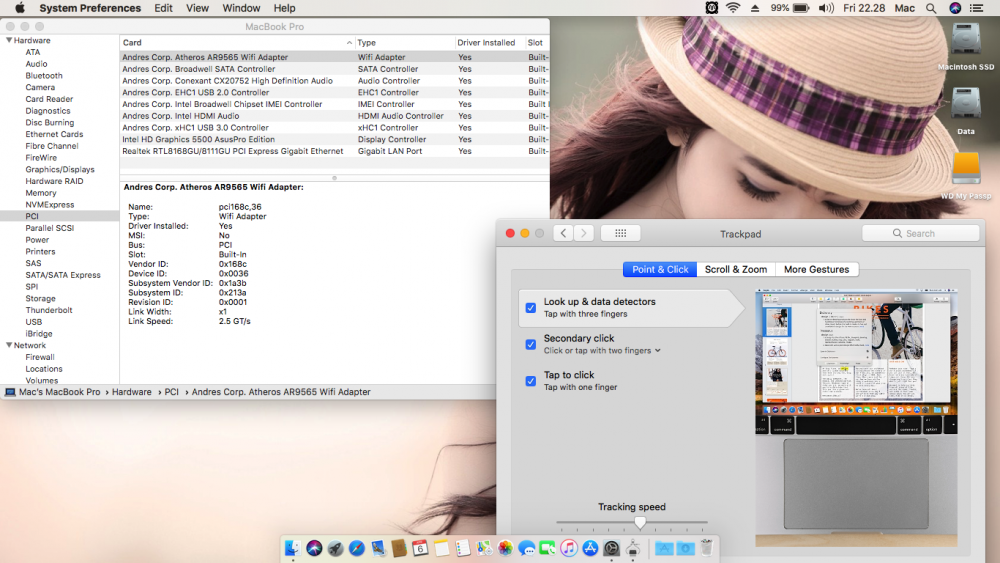Select Graphics/Displays in sidebar
Image resolution: width=1000 pixels, height=563 pixels.
pyautogui.click(x=60, y=170)
